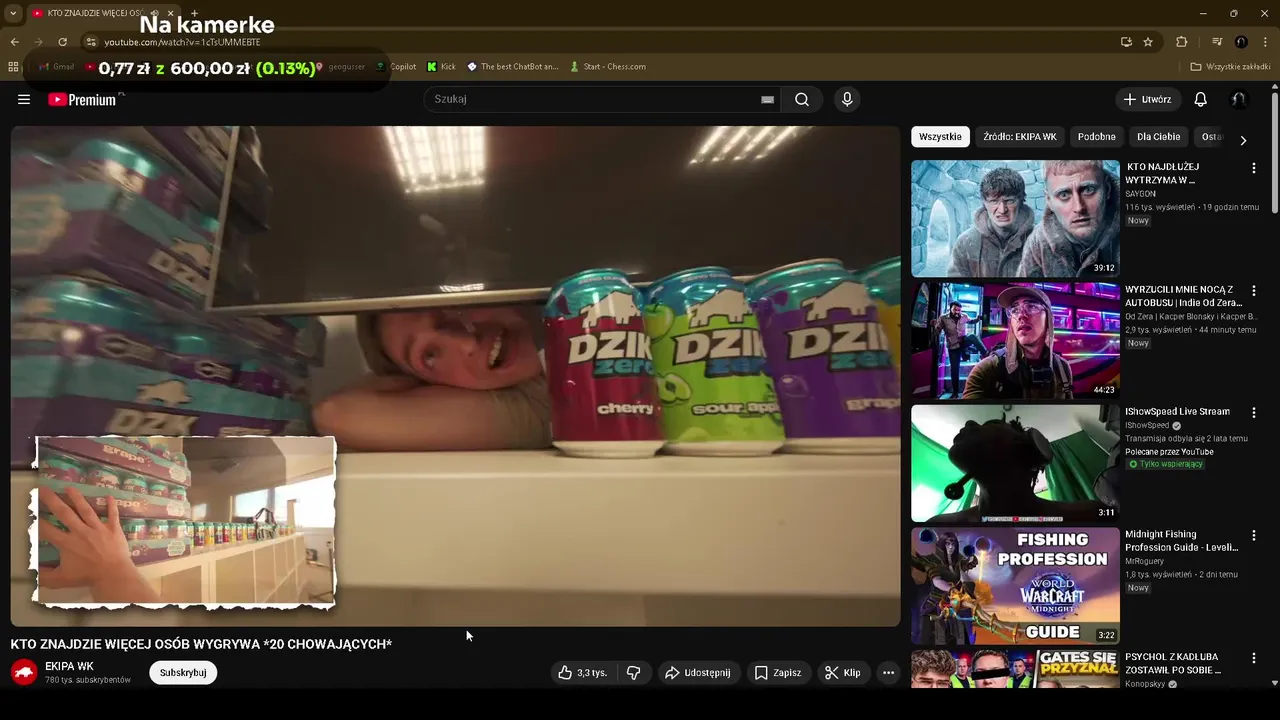
Task: Open options for Midnight Fishing Profession Guide
Action: [1253, 536]
